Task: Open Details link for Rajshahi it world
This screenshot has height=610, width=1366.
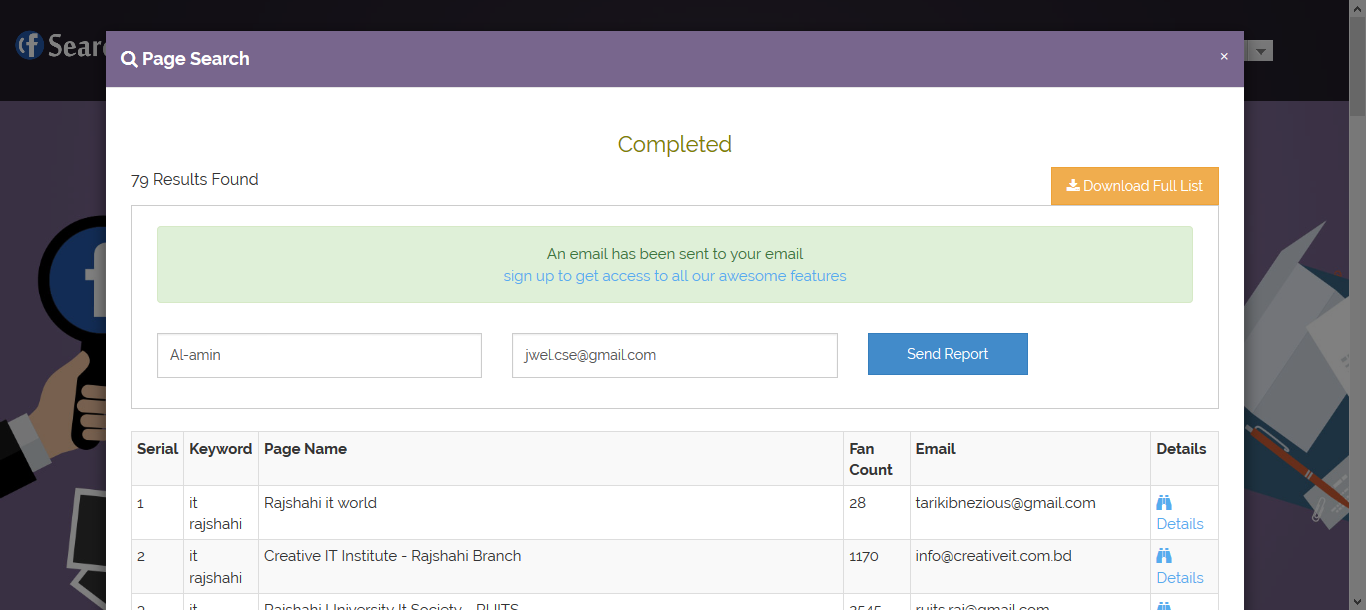Action: coord(1180,524)
